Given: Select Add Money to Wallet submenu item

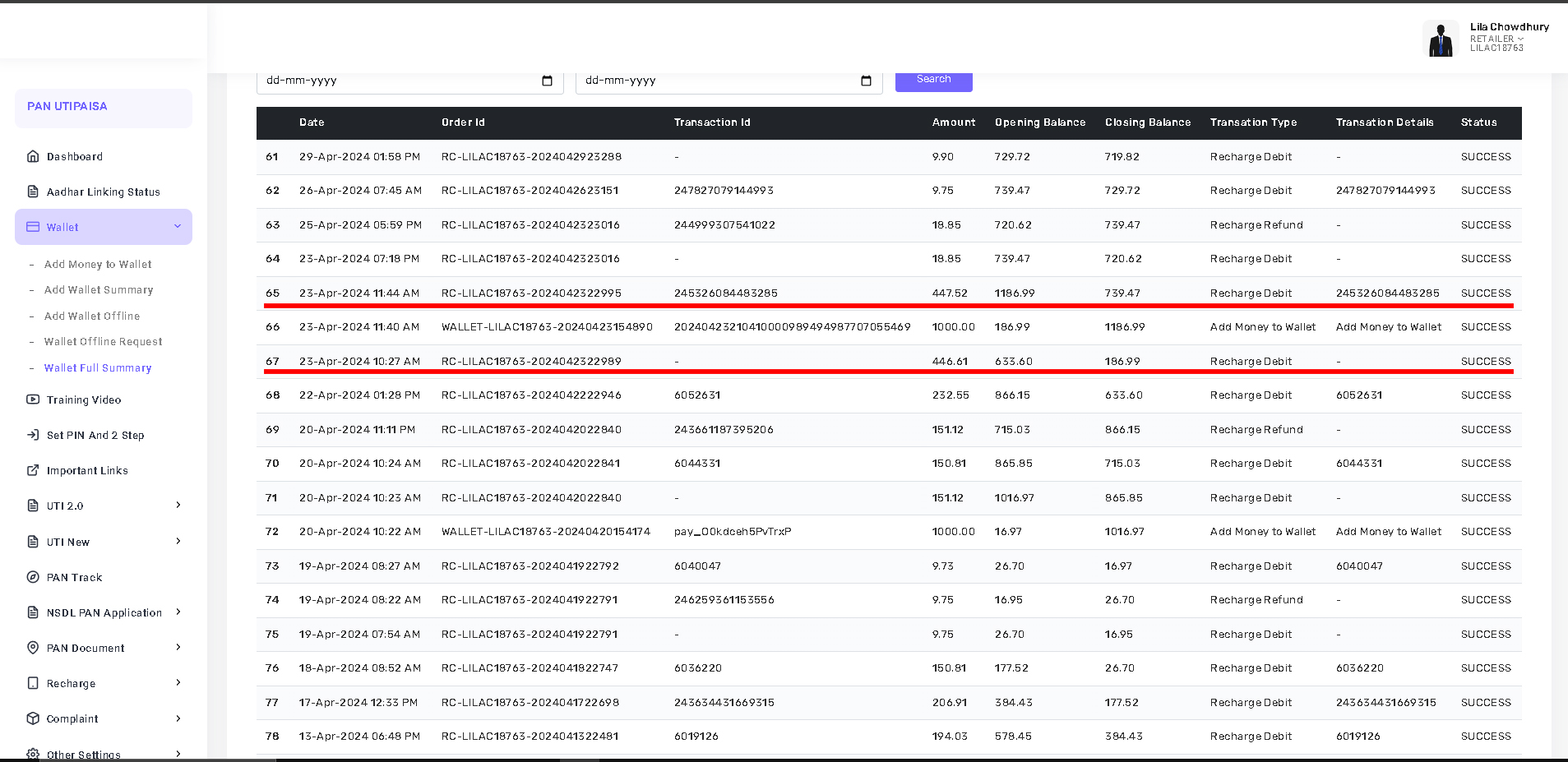Looking at the screenshot, I should 98,265.
